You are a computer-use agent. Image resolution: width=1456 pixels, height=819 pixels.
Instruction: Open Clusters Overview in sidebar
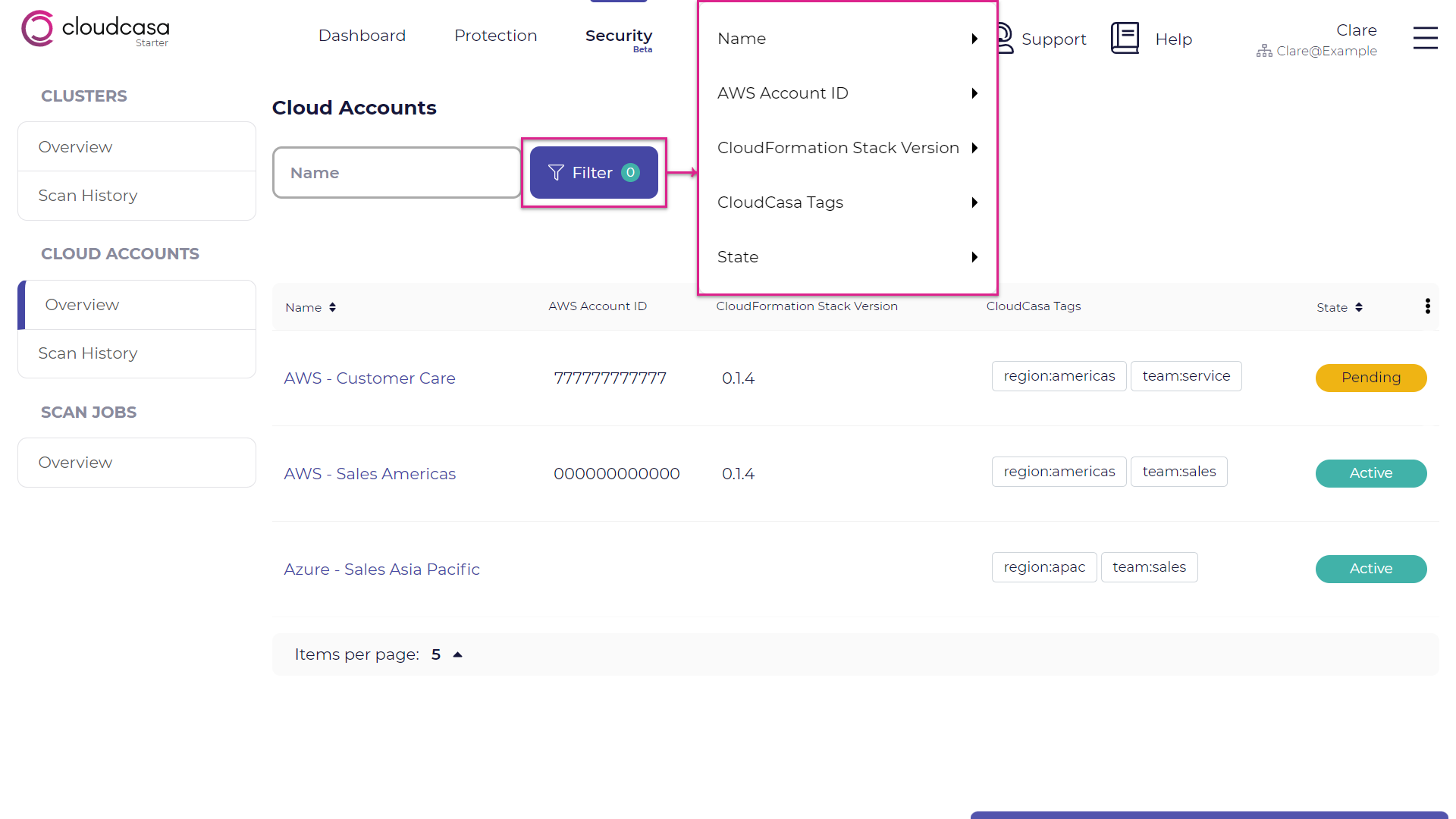pos(136,147)
